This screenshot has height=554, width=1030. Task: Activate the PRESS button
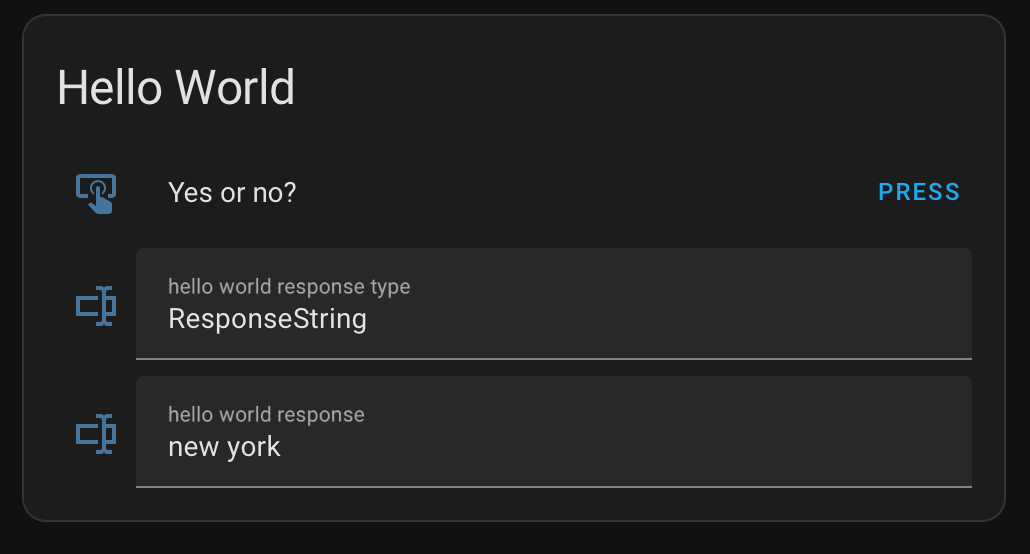[x=918, y=192]
